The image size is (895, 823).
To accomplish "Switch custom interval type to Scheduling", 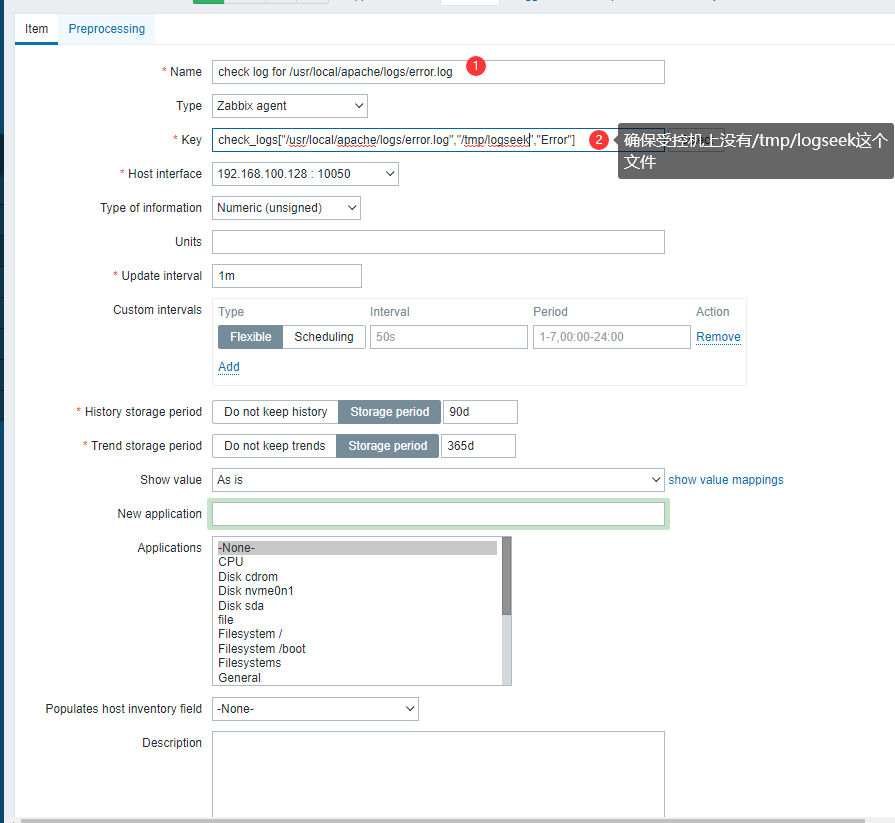I will [x=324, y=337].
